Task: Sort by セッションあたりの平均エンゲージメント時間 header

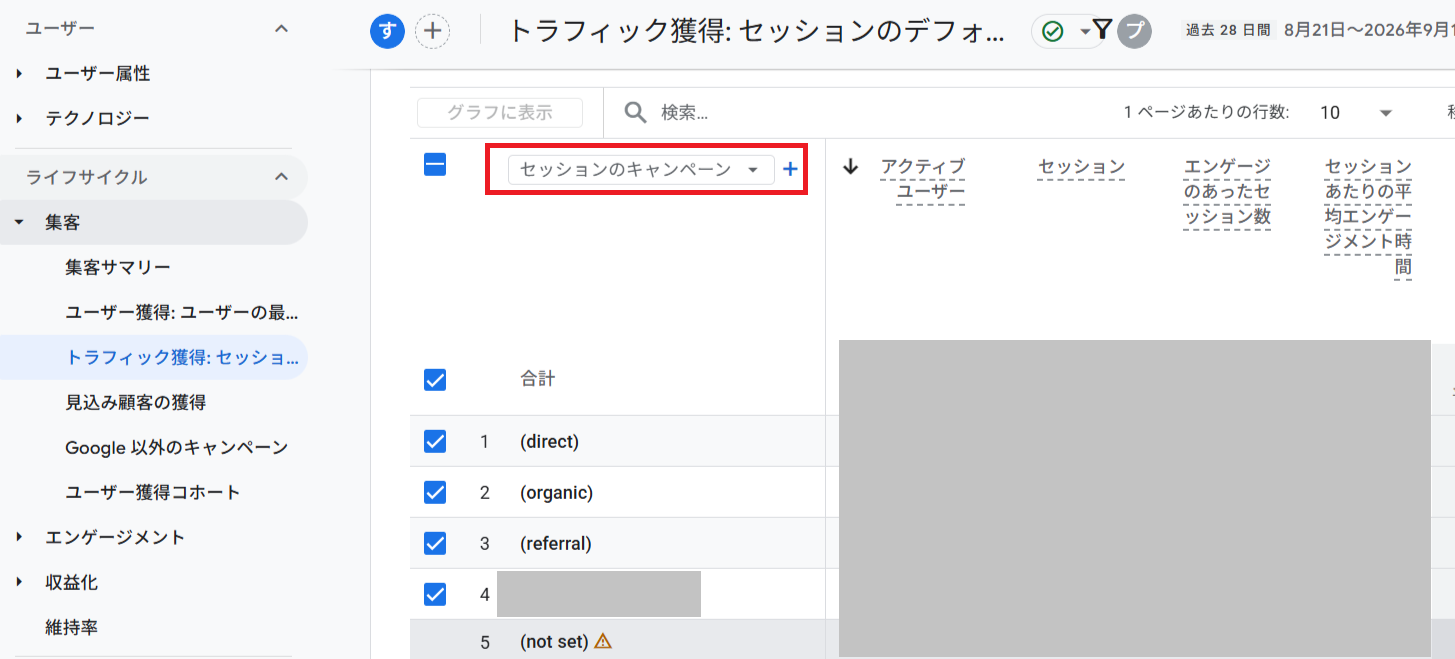Action: 1368,216
